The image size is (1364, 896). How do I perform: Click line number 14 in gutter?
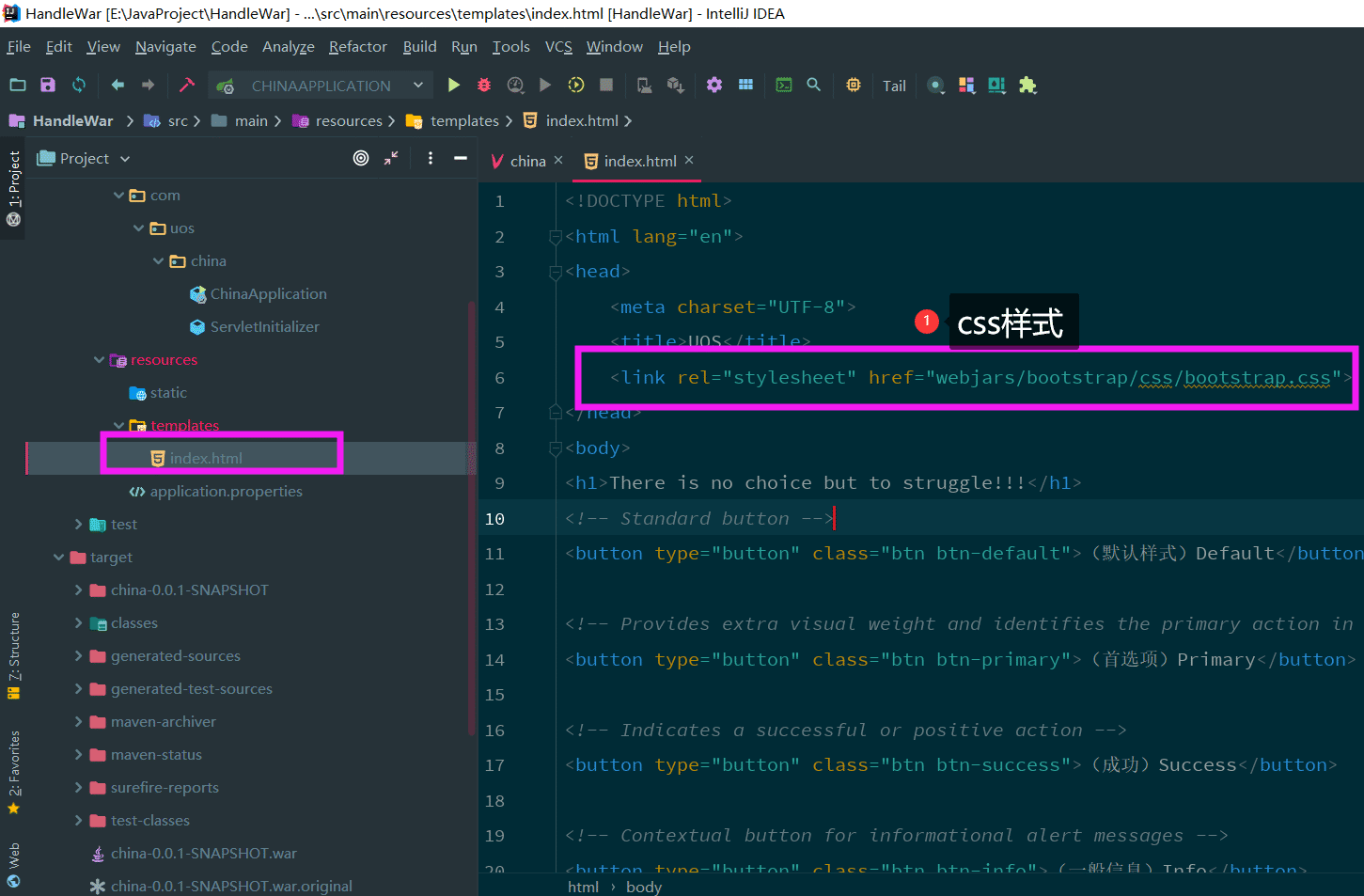click(494, 660)
